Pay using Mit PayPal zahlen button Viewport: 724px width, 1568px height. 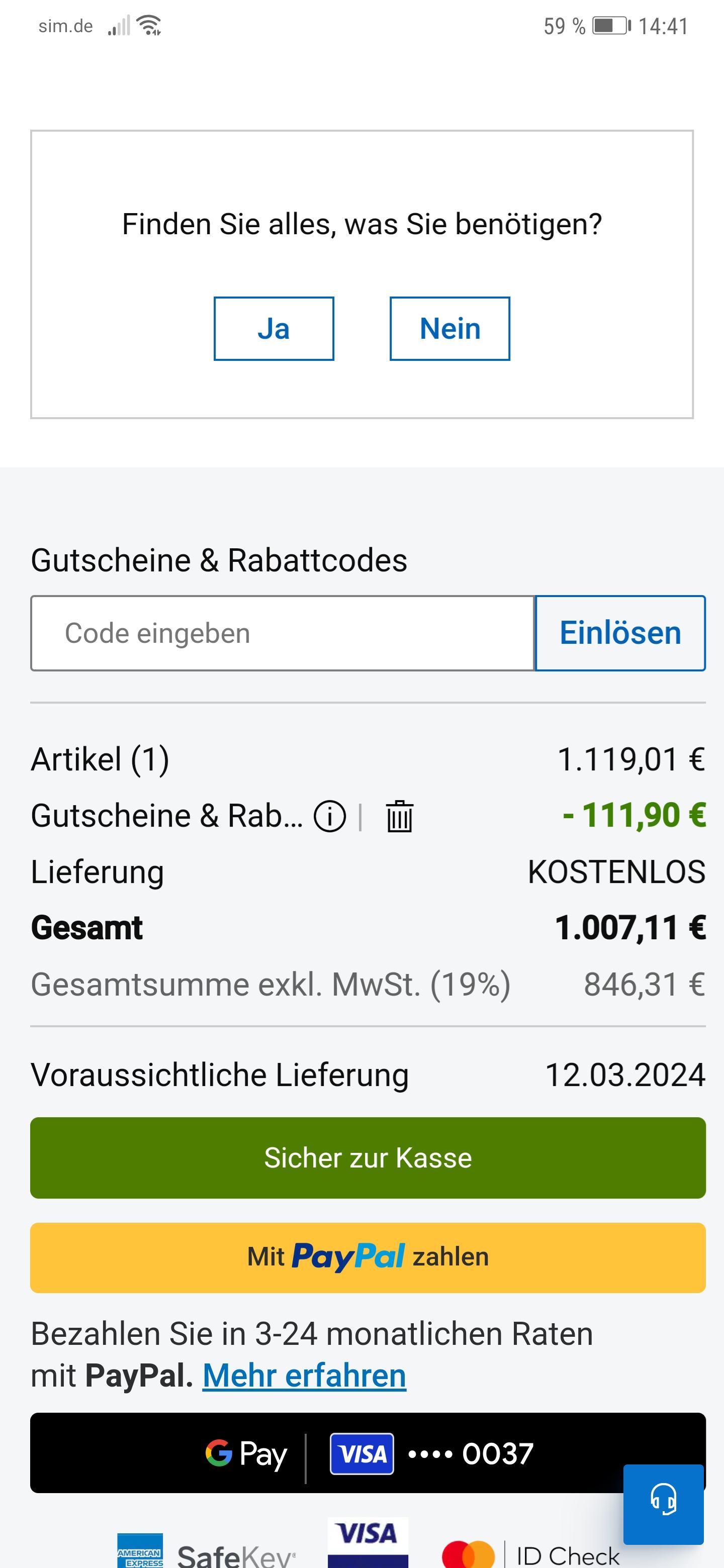click(368, 1257)
